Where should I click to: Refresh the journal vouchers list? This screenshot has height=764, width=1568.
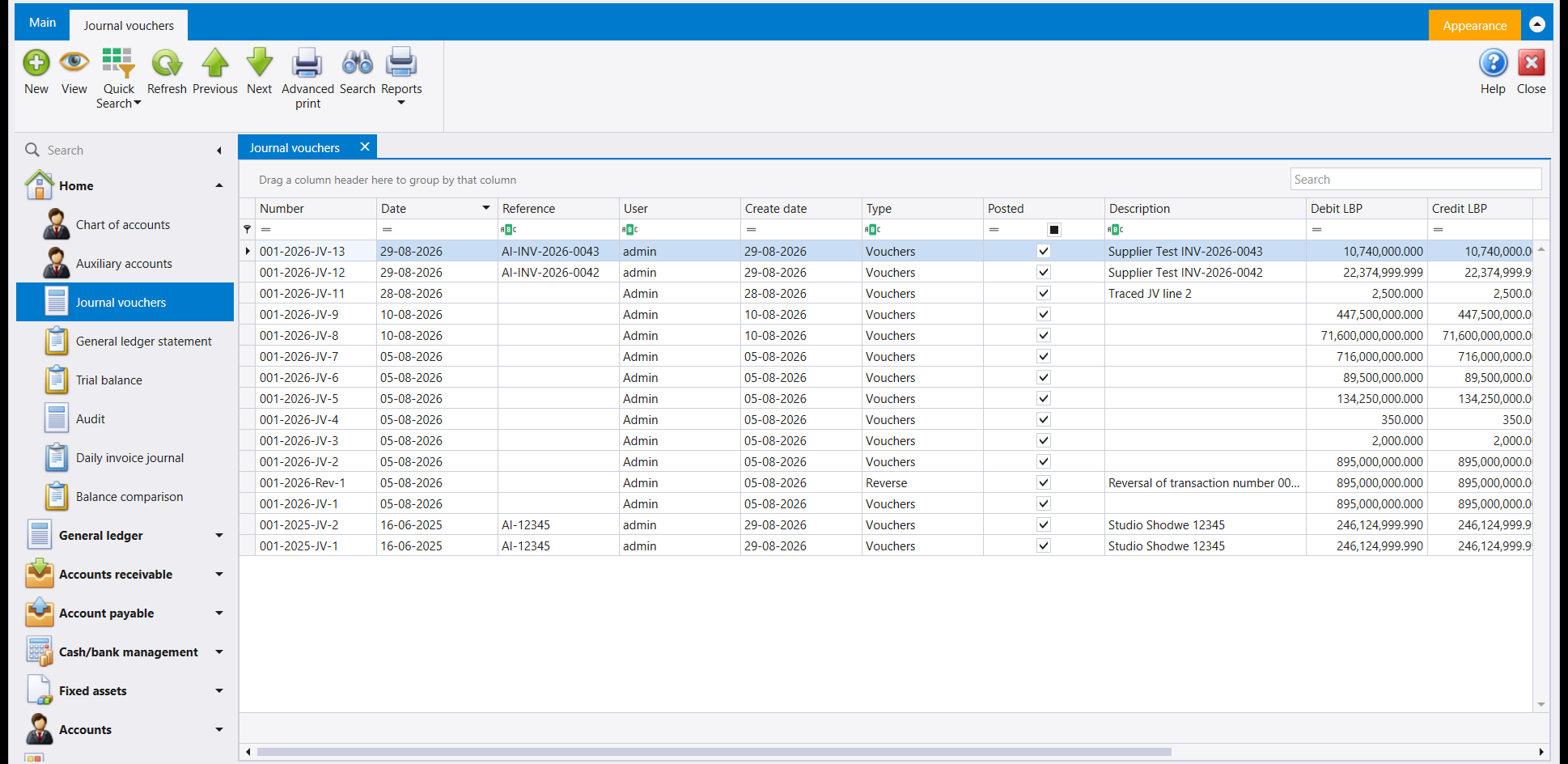[167, 62]
